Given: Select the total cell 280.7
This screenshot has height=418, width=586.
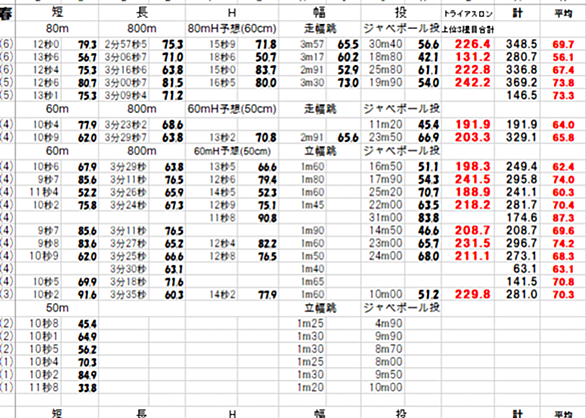Looking at the screenshot, I should pos(521,57).
